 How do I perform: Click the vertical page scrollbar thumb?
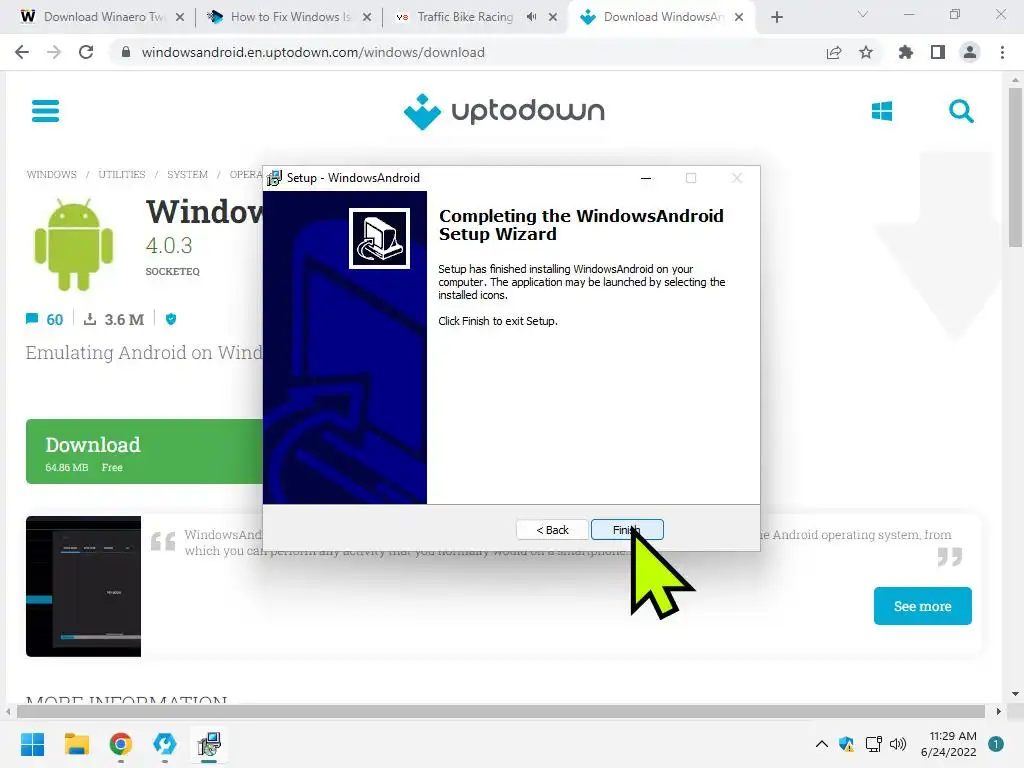(x=1015, y=168)
